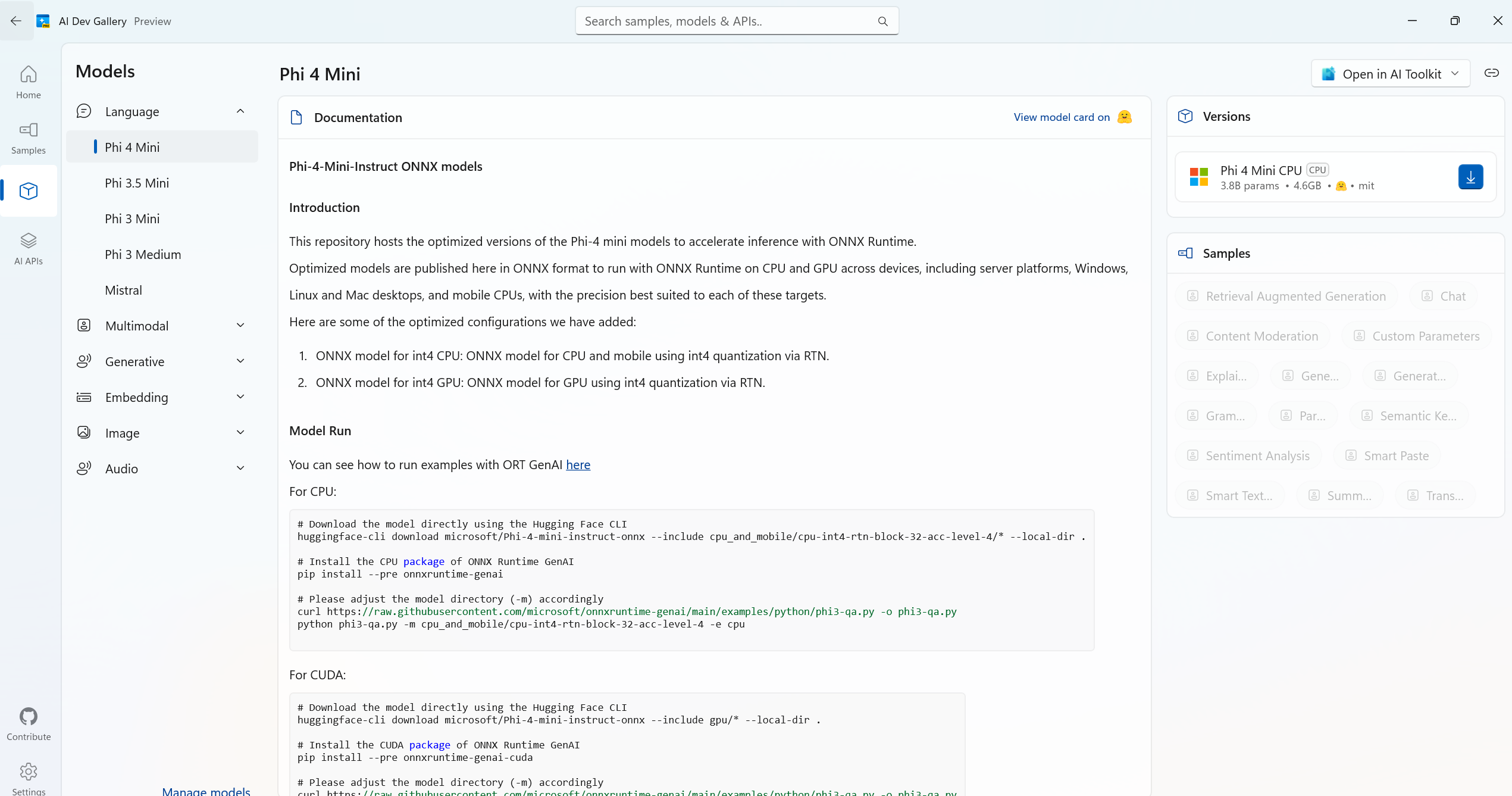Screen dimensions: 1512x796
Task: Expand the Image category
Action: click(240, 433)
